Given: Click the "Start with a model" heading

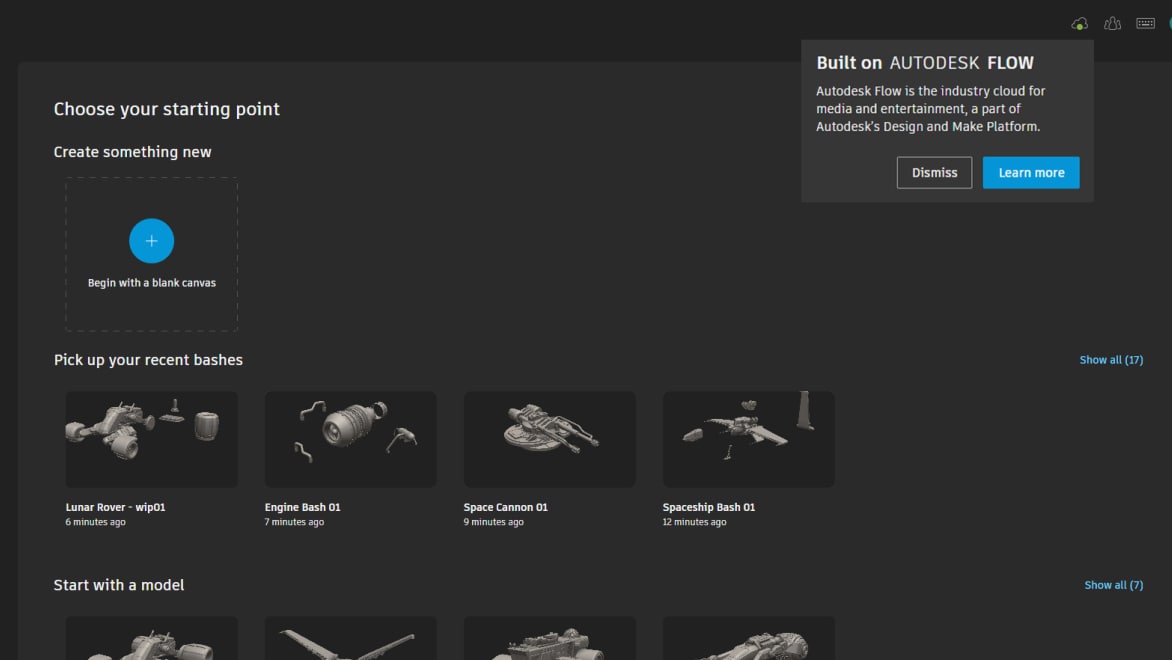Looking at the screenshot, I should (x=119, y=585).
